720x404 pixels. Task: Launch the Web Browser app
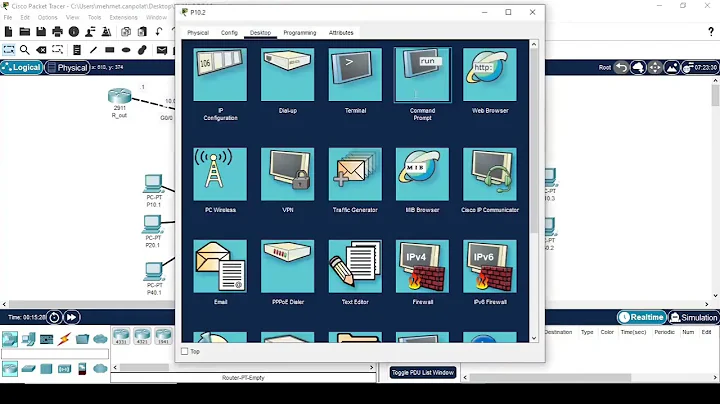click(x=490, y=75)
